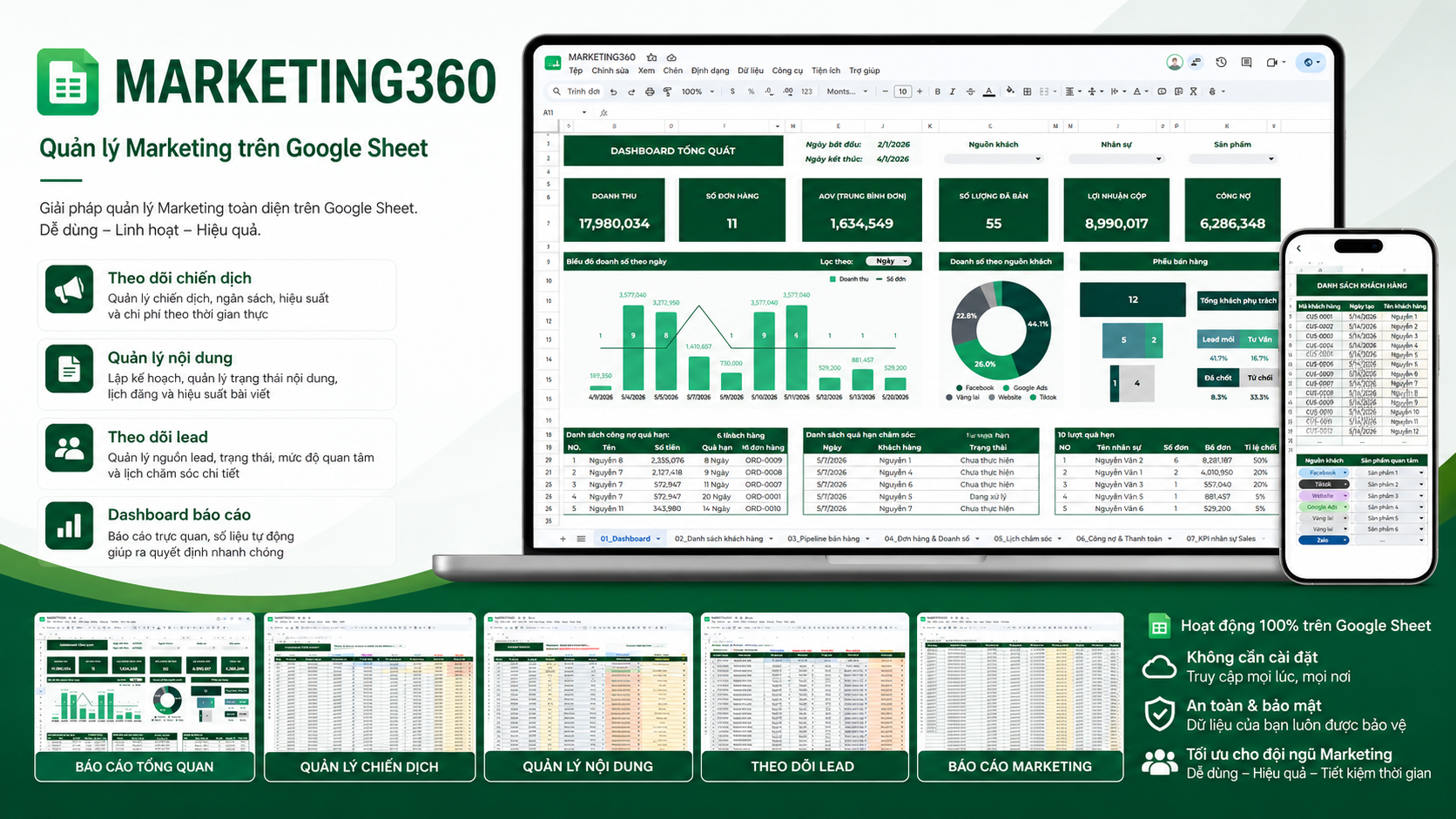Open the Monts... font dropdown
Screen dimensions: 1456x819
(847, 91)
